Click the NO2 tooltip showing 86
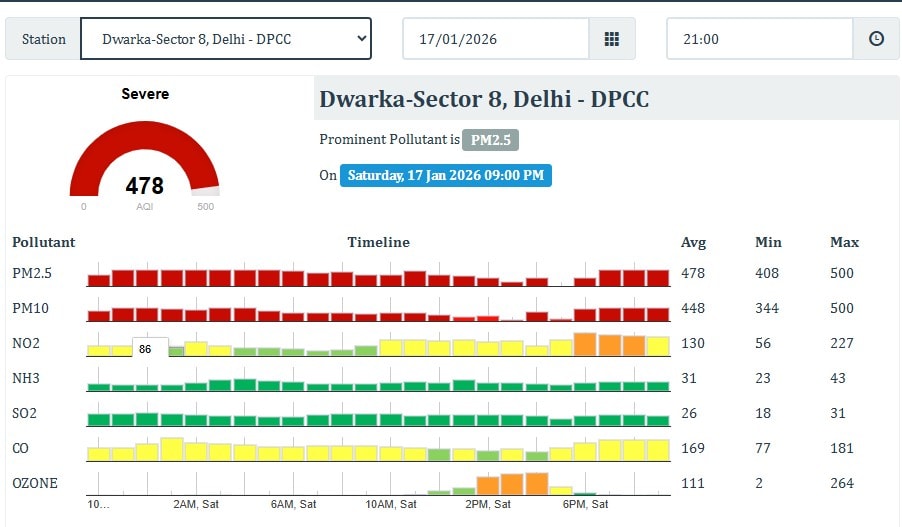This screenshot has height=527, width=902. 145,349
